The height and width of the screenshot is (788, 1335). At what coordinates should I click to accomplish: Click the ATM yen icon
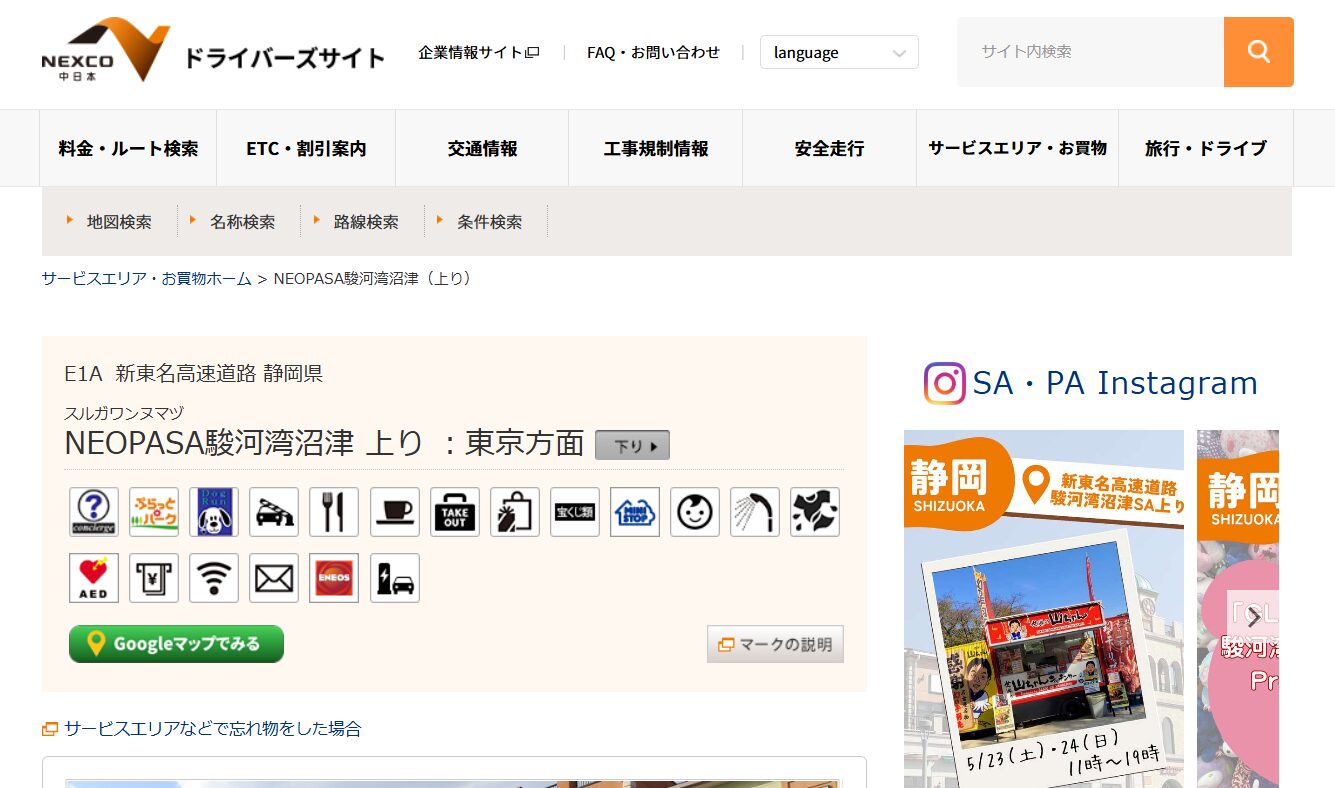pos(154,578)
